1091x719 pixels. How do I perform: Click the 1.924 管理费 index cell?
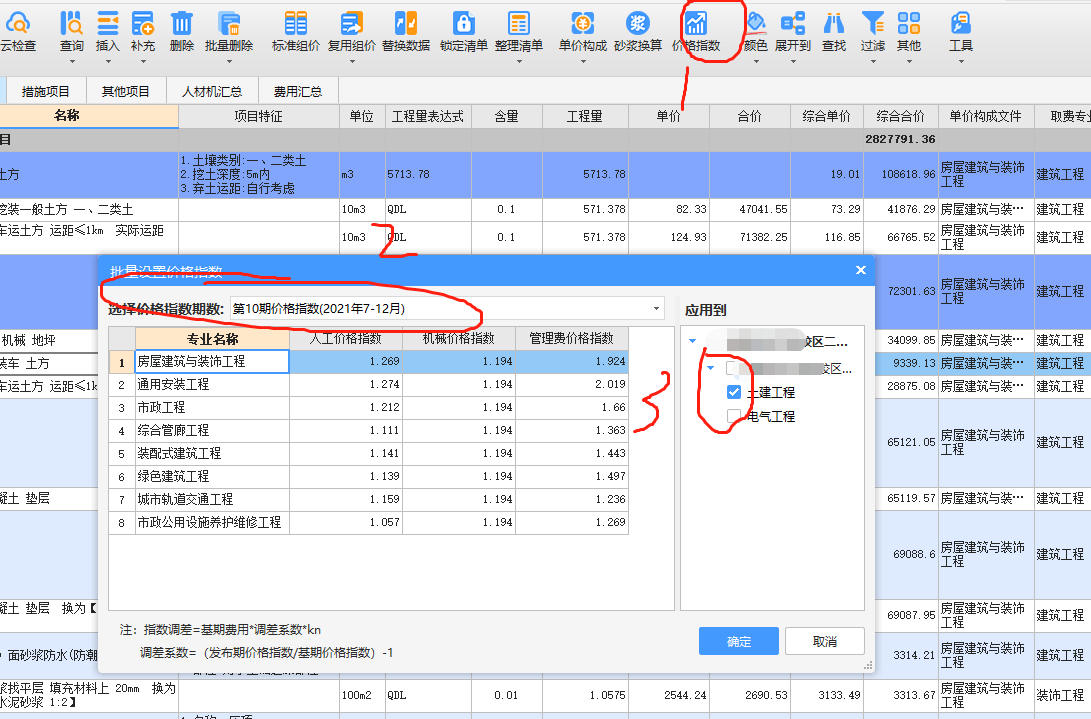tap(572, 361)
